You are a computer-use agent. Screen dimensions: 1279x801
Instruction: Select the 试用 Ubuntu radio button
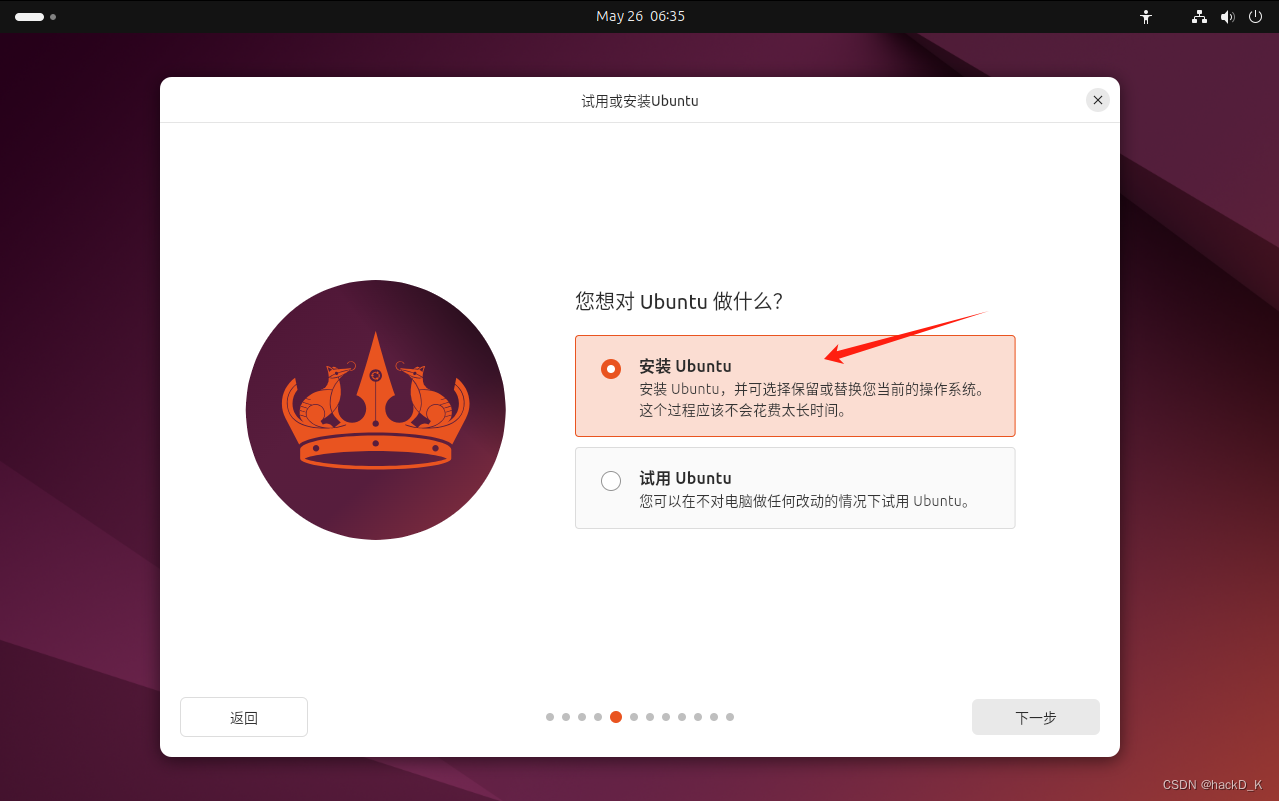(611, 481)
